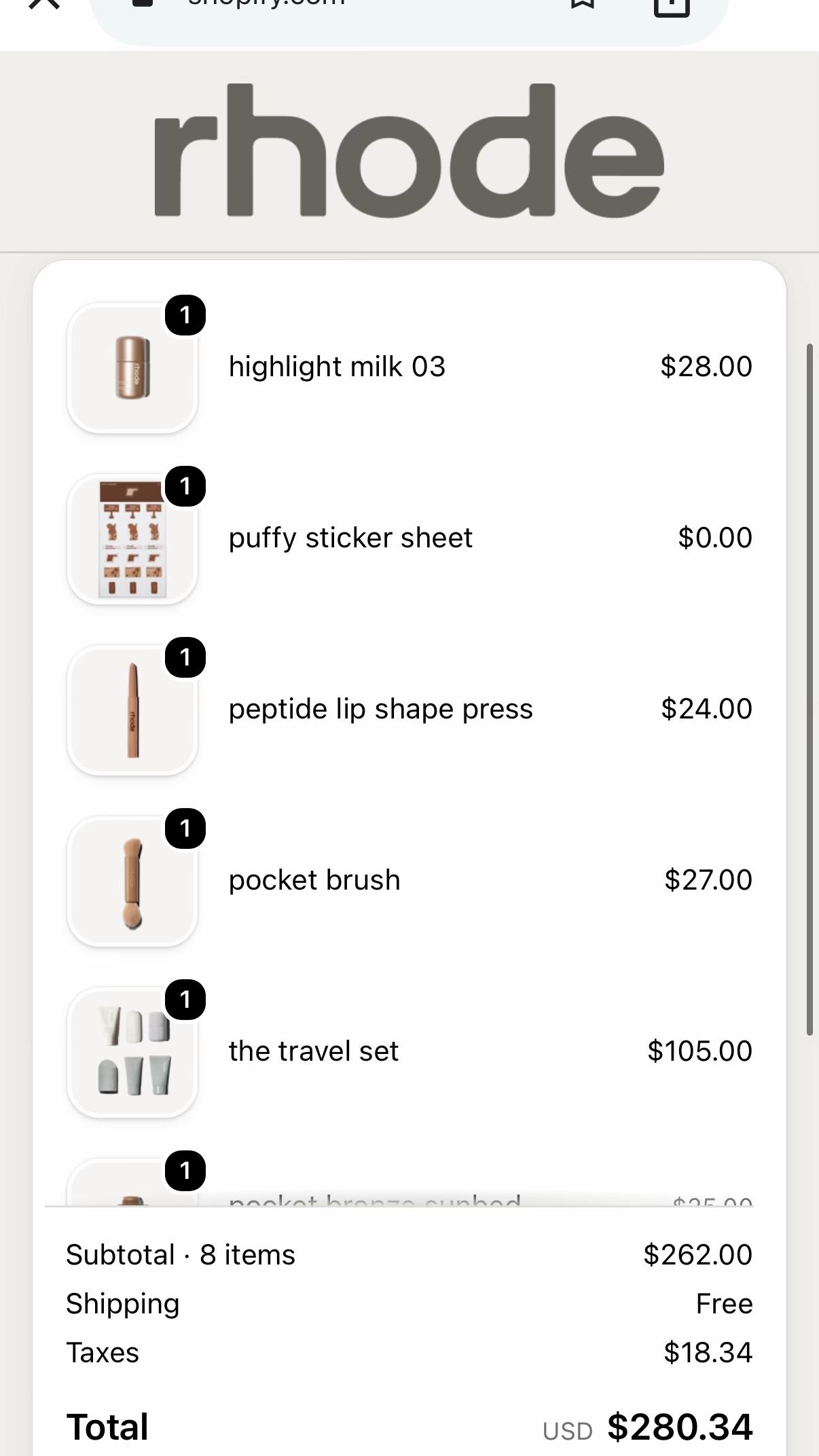Tap quantity badge on the travel set
Viewport: 819px width, 1456px height.
click(x=185, y=1000)
